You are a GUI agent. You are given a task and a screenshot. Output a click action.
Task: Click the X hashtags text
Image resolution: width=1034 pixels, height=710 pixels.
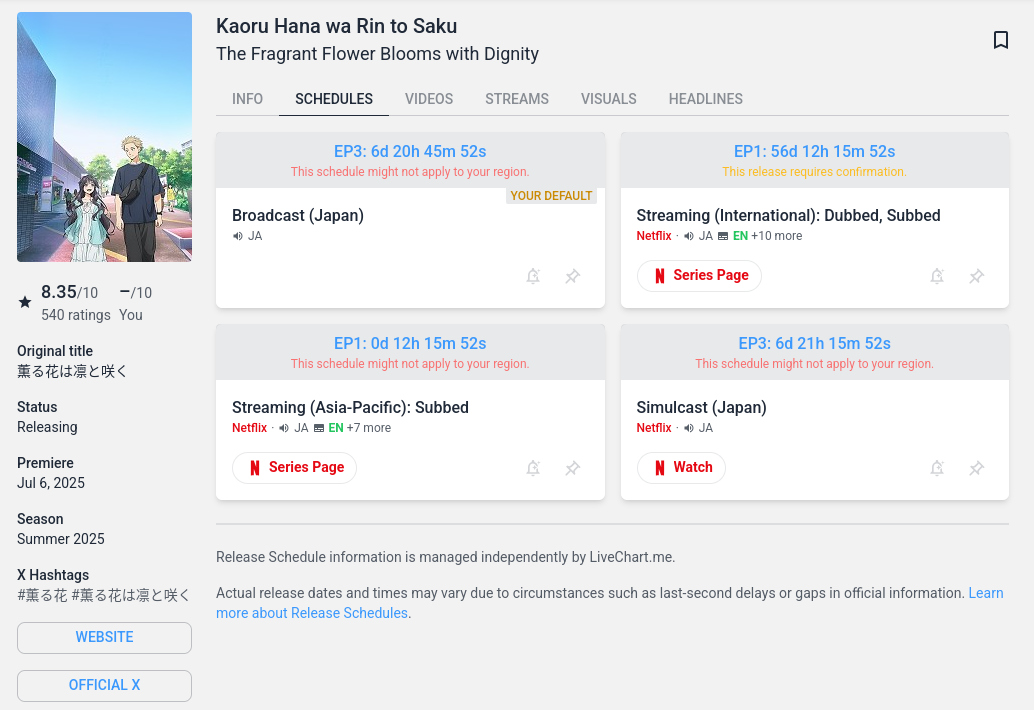click(103, 595)
